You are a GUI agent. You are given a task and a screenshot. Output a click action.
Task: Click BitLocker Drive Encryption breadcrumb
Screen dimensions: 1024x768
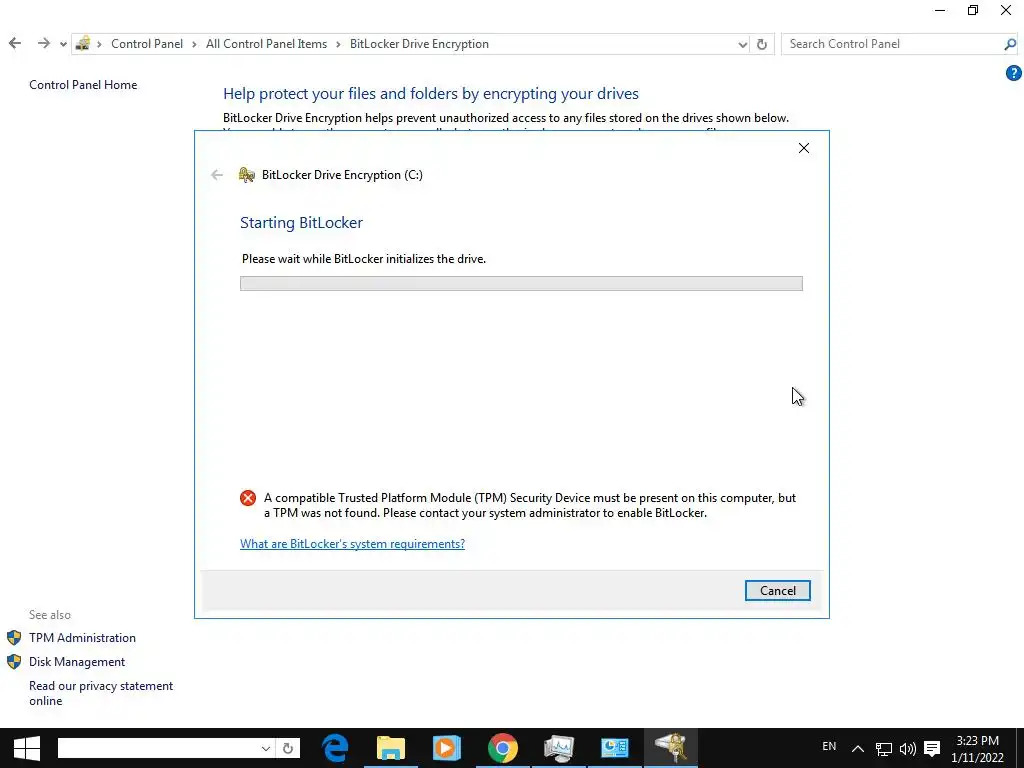click(419, 44)
